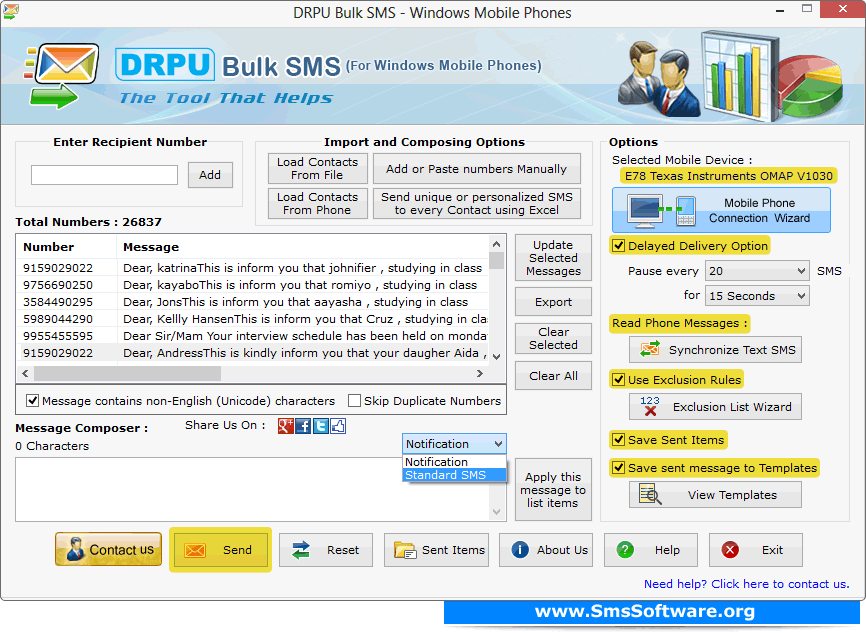Click list scroll up arrow
866x633 pixels.
497,244
